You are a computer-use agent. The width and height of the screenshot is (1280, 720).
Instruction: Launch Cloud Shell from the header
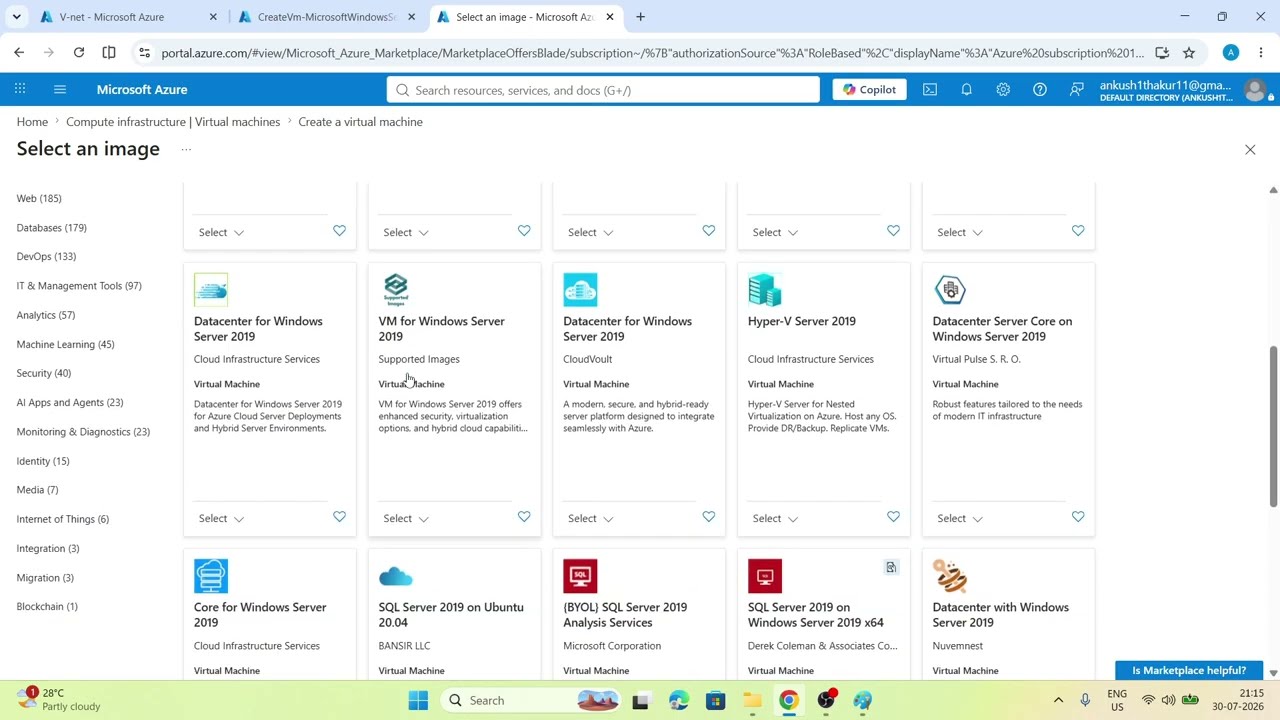(x=930, y=90)
